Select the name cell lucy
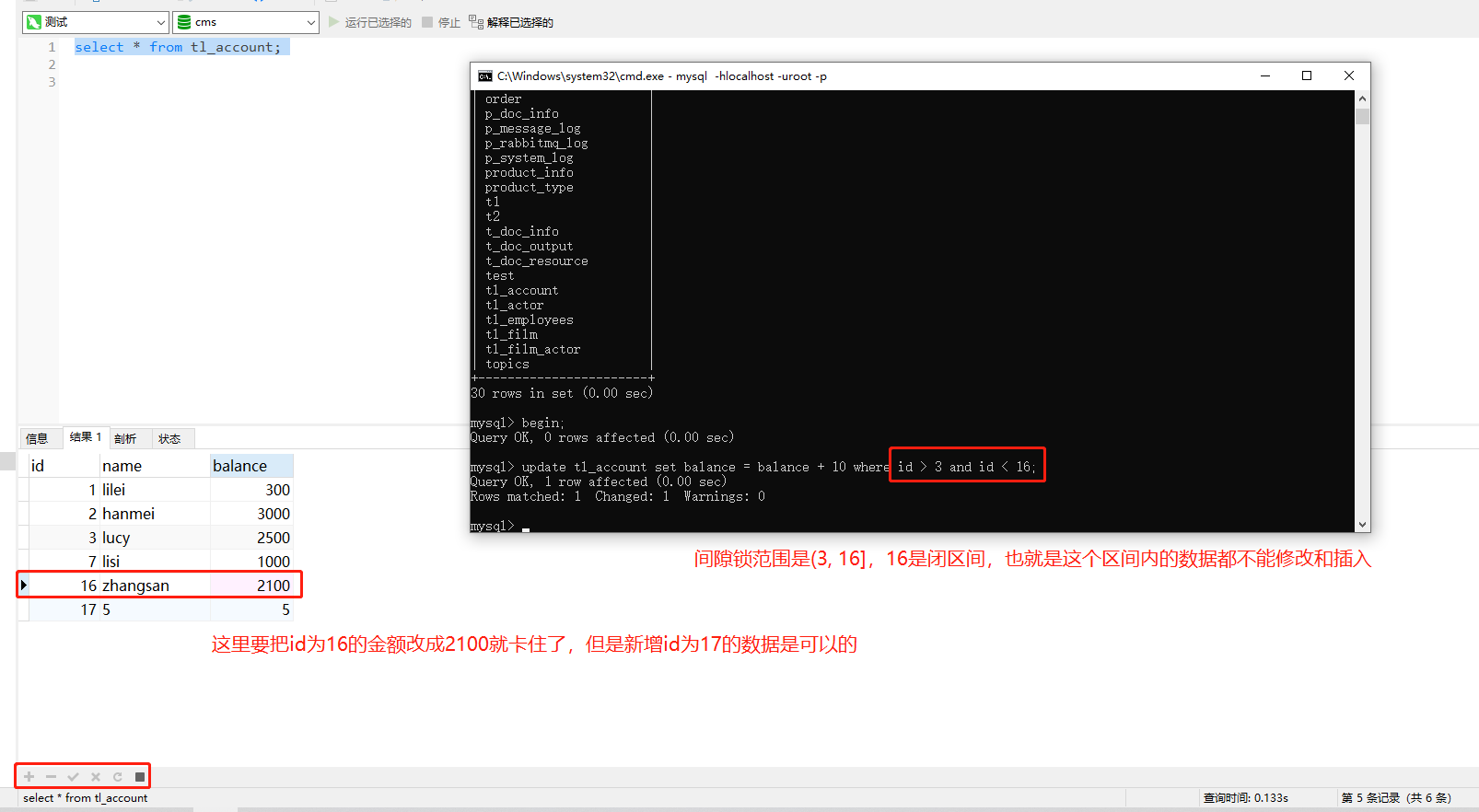The height and width of the screenshot is (812, 1479). (154, 538)
